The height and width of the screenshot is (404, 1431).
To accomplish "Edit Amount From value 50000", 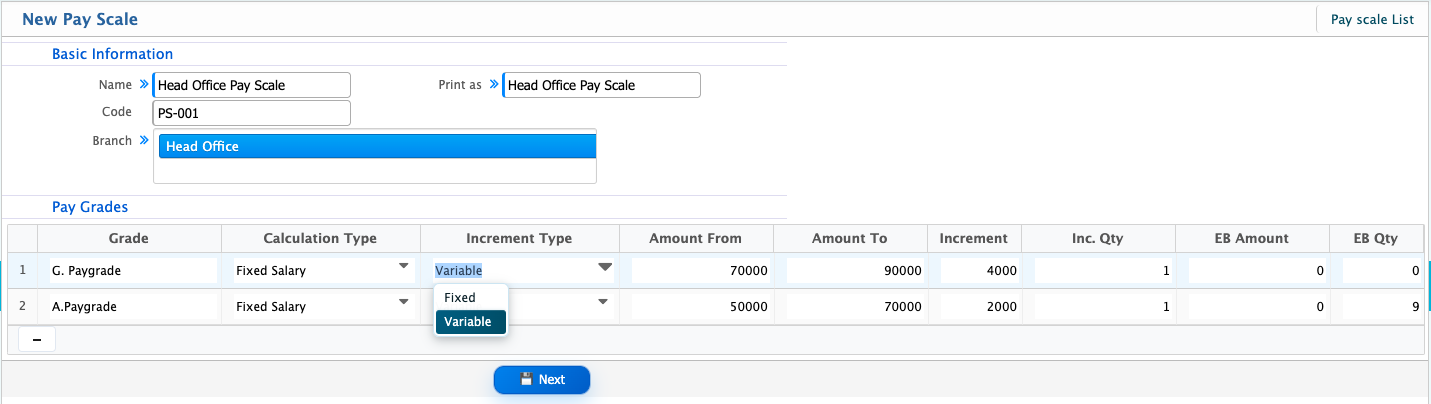I will point(701,307).
